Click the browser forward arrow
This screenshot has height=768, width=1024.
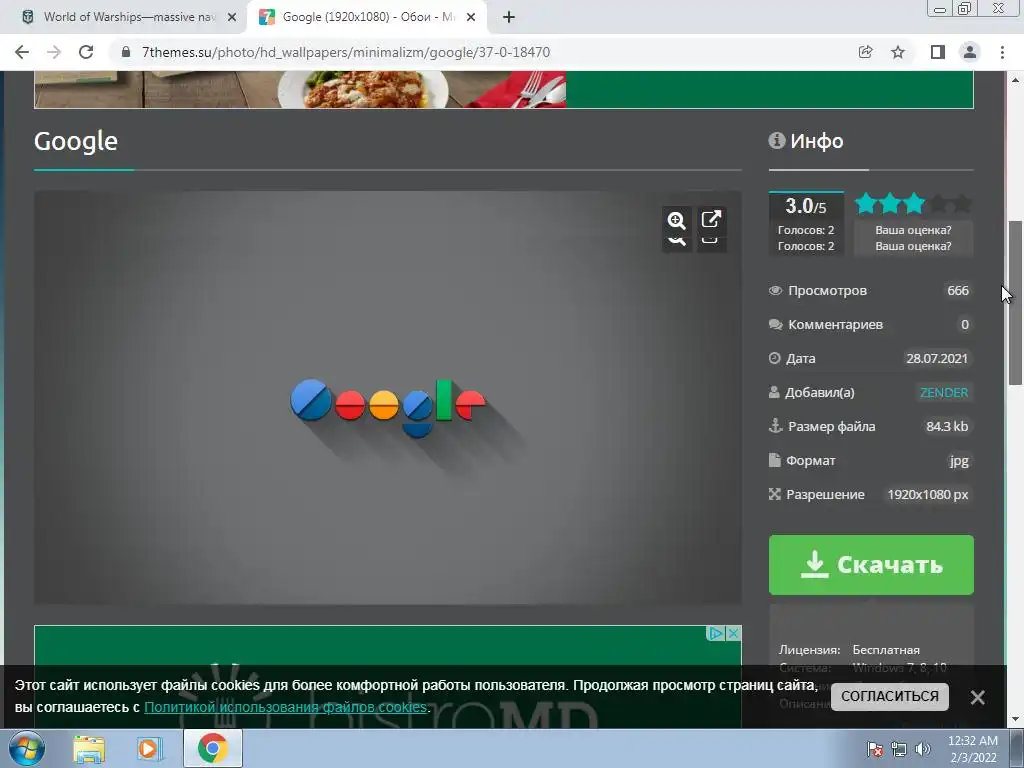(54, 52)
